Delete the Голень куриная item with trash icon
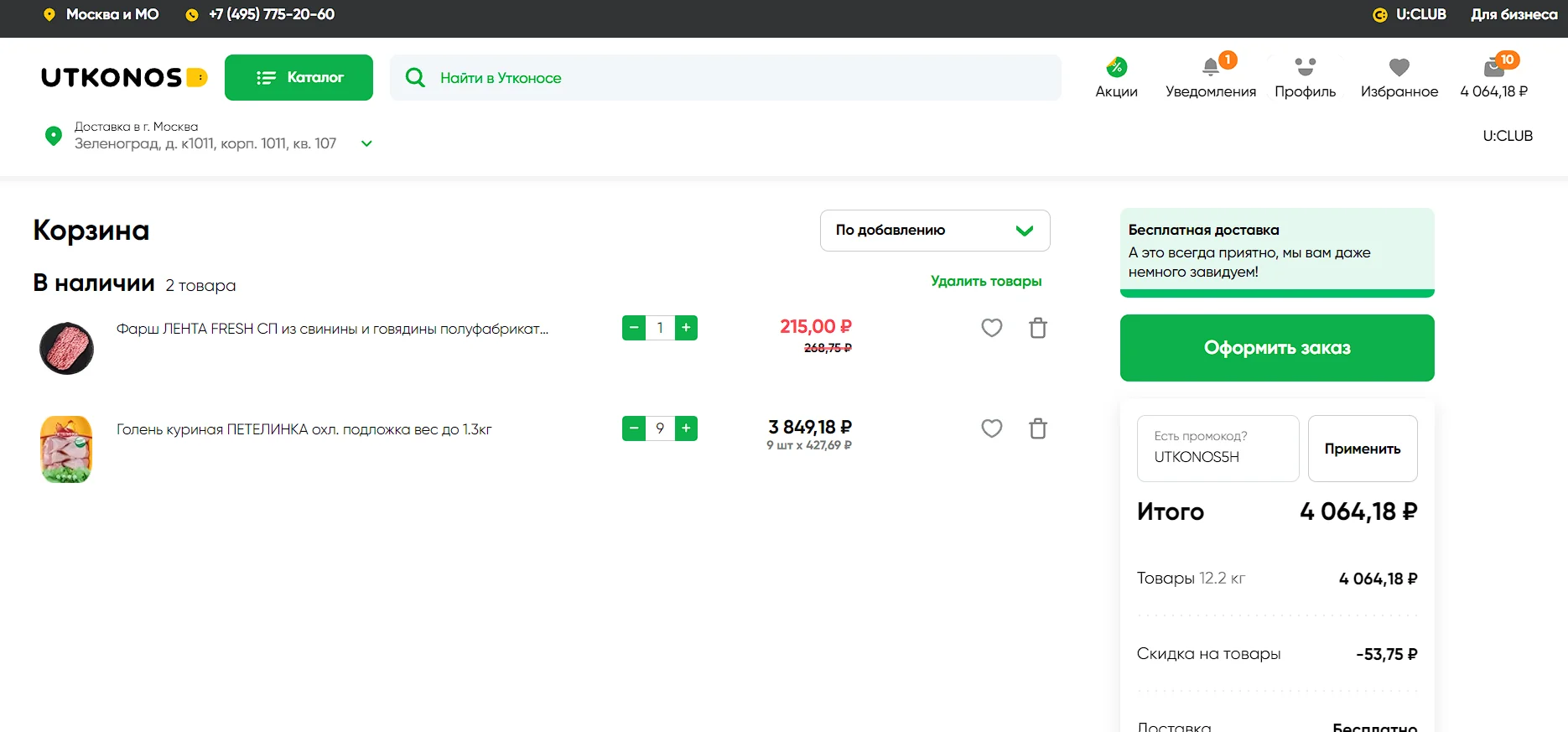The width and height of the screenshot is (1568, 732). [x=1038, y=428]
